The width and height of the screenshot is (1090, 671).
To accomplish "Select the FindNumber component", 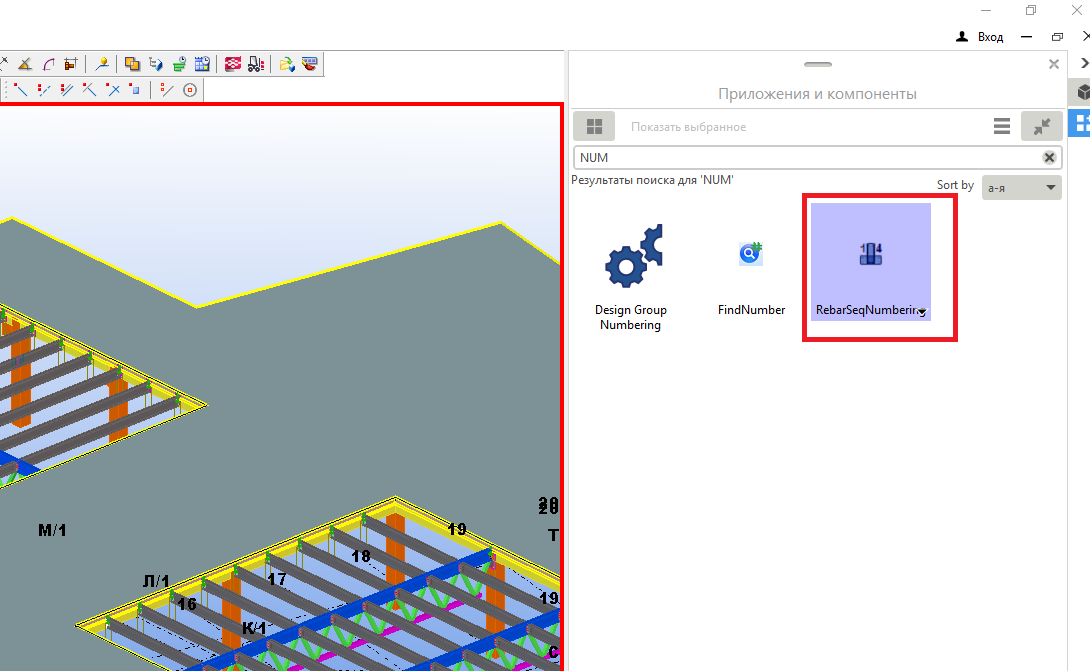I will coord(751,278).
